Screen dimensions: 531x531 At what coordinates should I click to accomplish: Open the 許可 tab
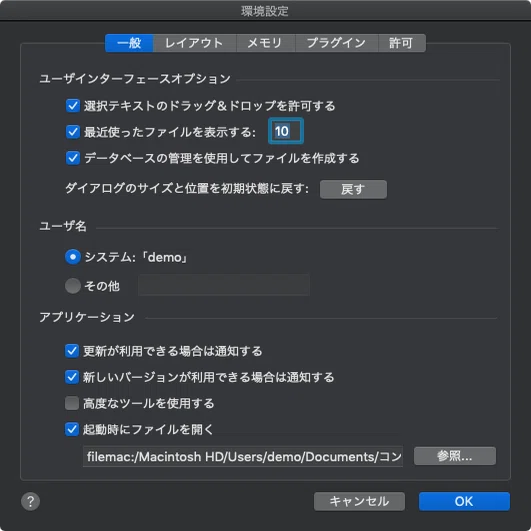402,43
